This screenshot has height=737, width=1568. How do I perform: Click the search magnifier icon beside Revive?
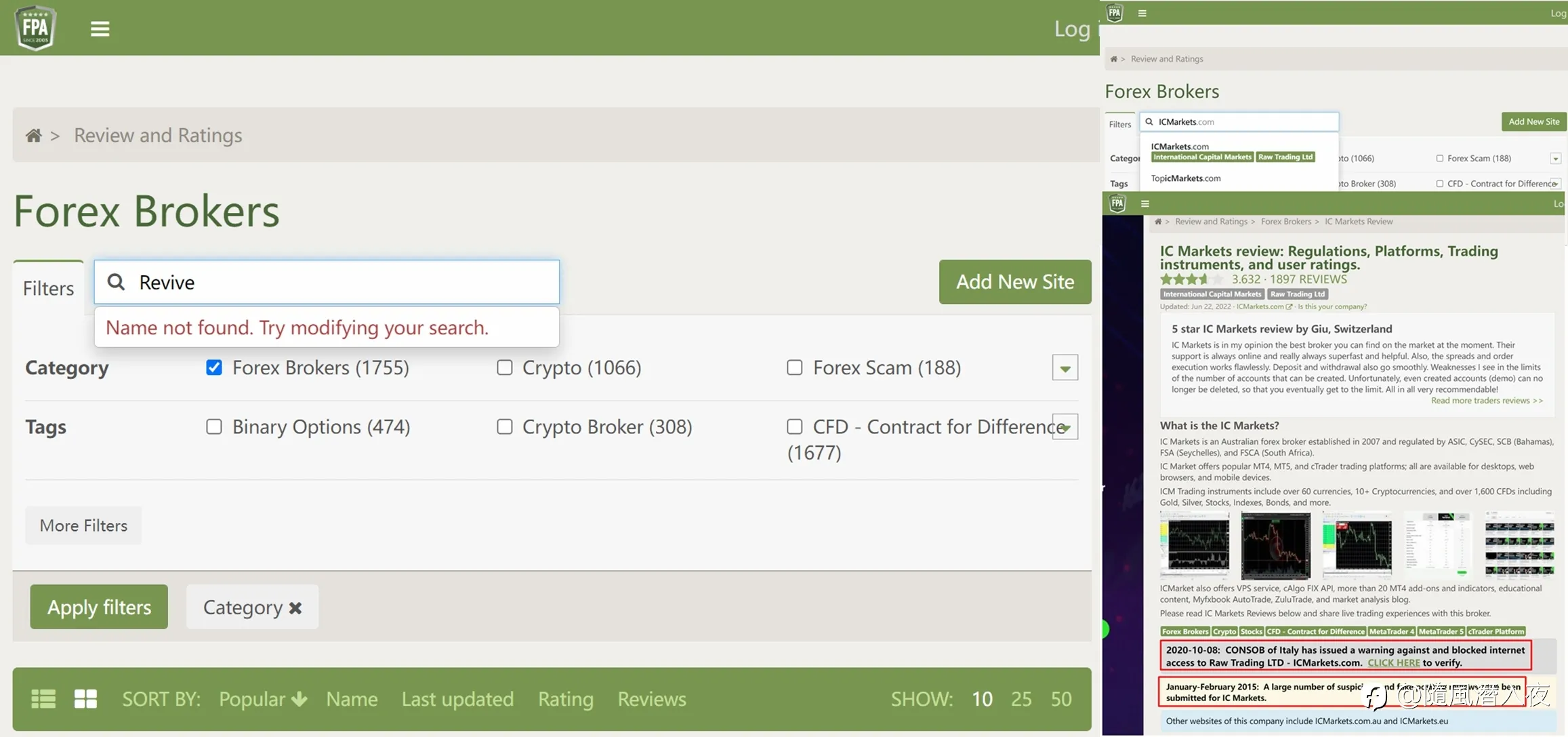[117, 282]
